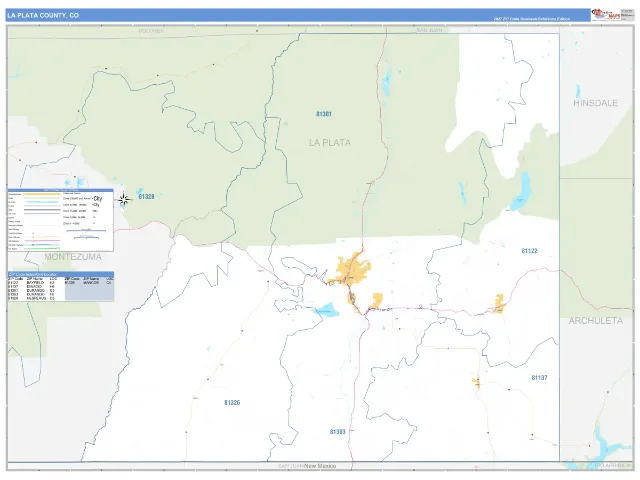Click the large orange Durango city area
The height and width of the screenshot is (480, 640).
point(353,269)
